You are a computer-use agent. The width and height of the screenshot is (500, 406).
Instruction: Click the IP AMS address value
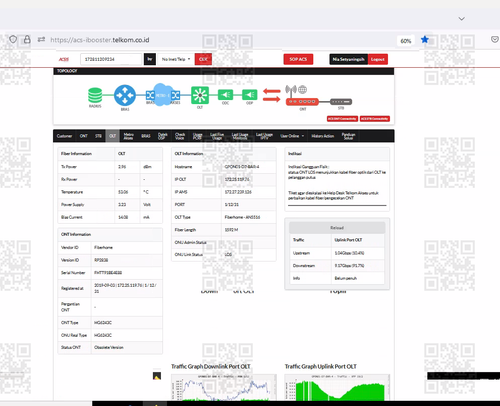pos(238,192)
